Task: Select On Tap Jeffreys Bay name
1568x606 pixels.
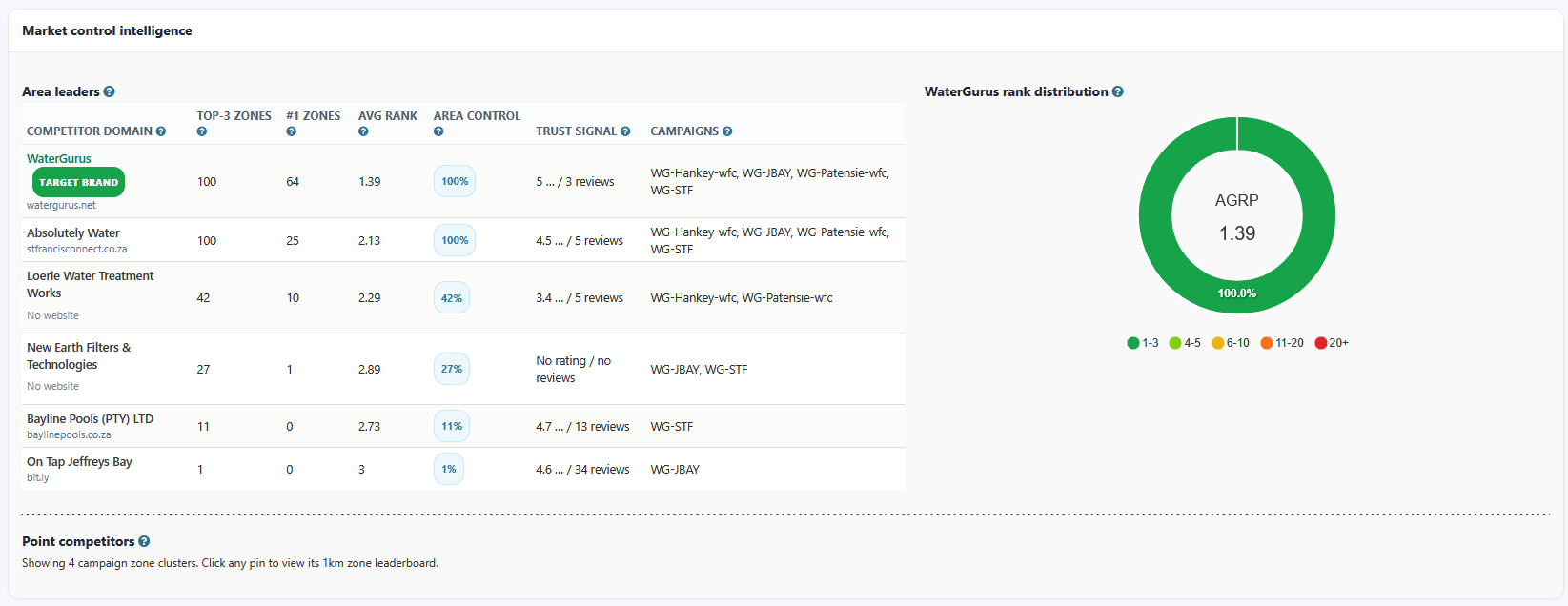Action: click(79, 461)
